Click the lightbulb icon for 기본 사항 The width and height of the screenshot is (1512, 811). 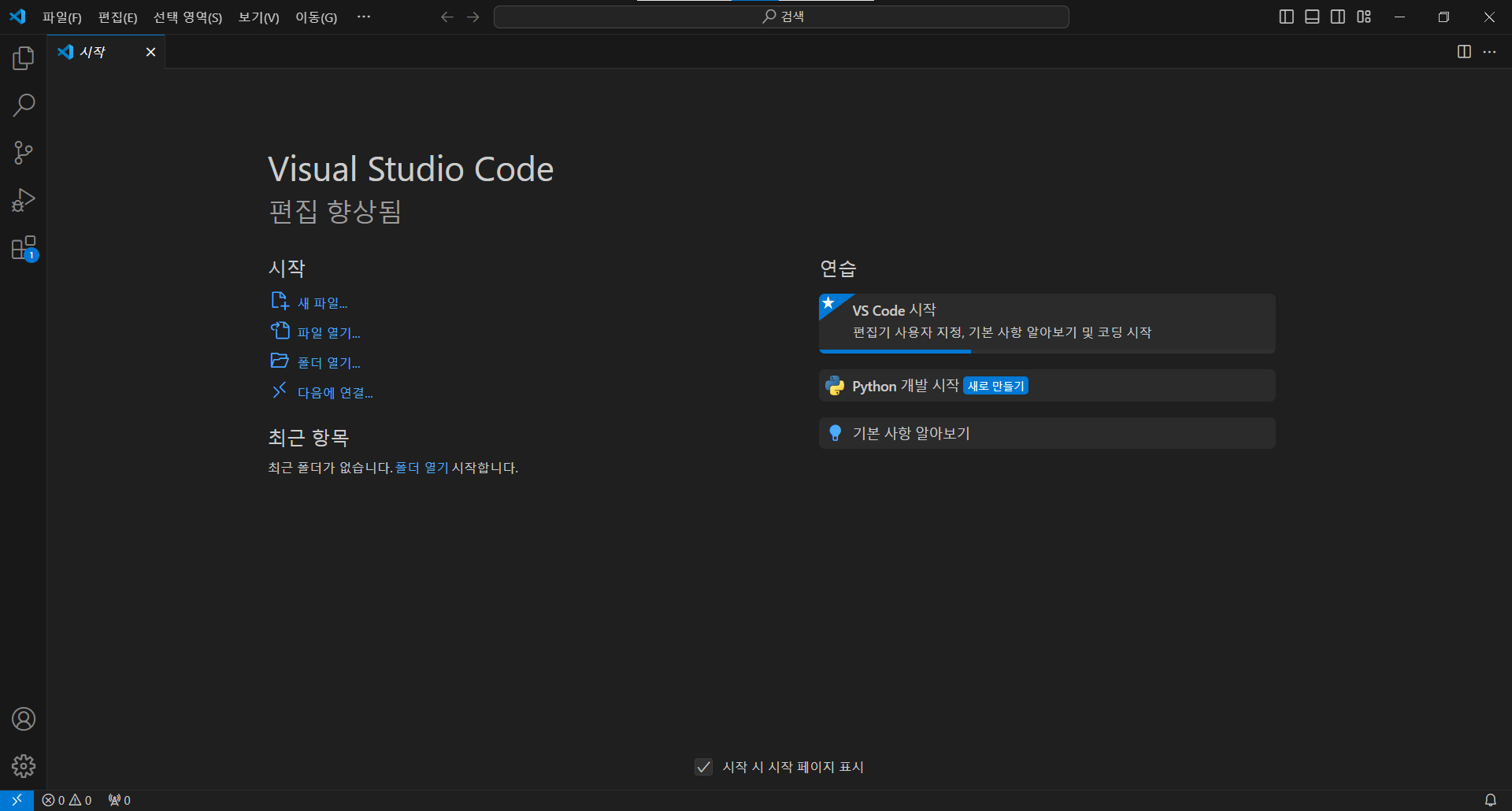click(836, 433)
